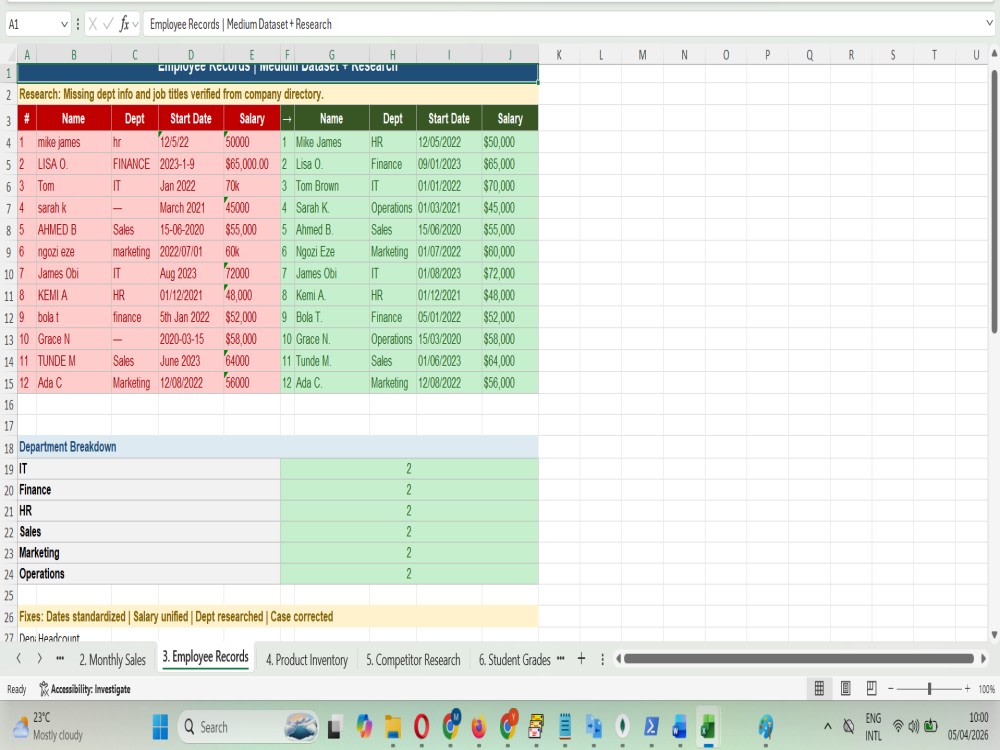
Task: Click the 100% zoom level
Action: click(986, 689)
